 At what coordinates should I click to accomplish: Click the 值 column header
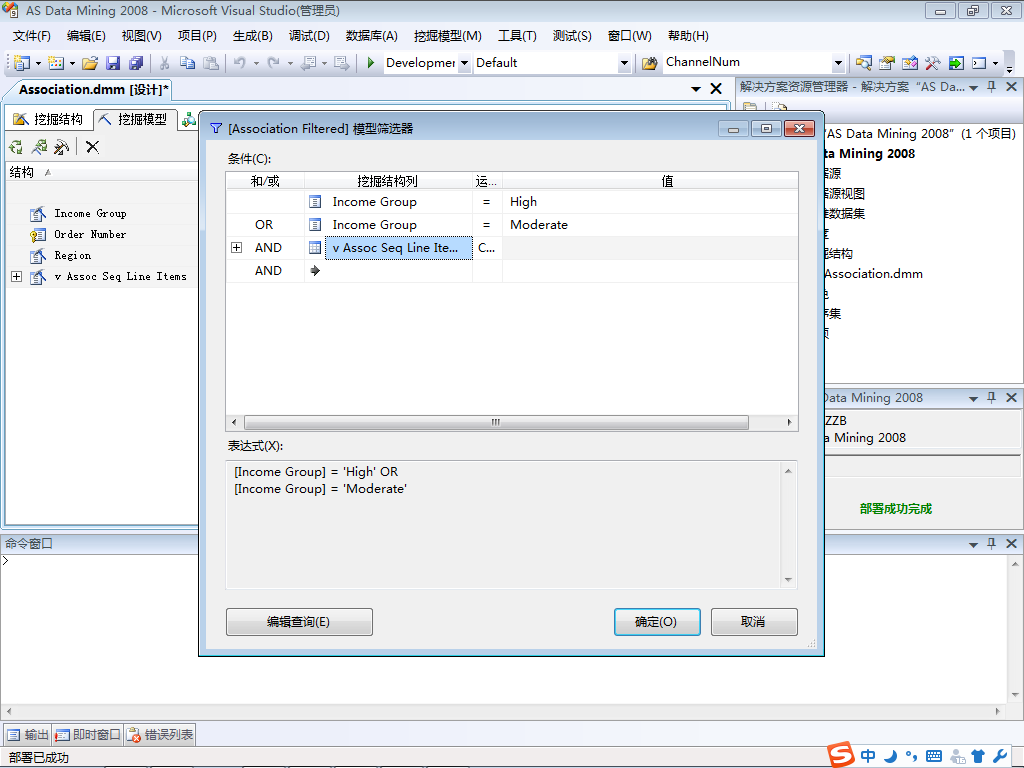click(x=666, y=181)
